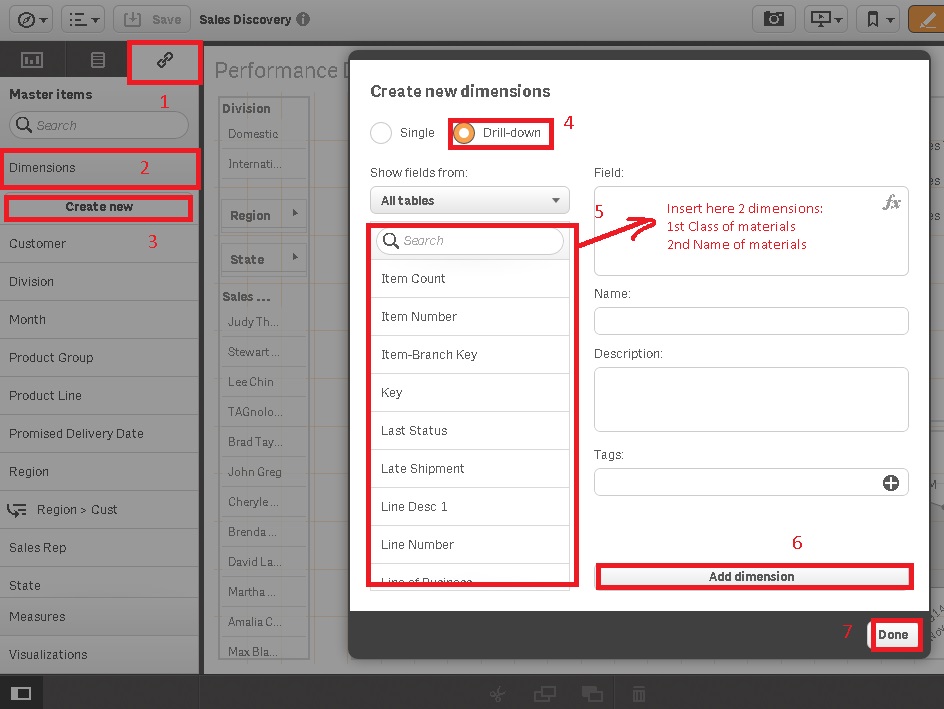
Task: Select the Customer master dimension
Action: (x=99, y=244)
